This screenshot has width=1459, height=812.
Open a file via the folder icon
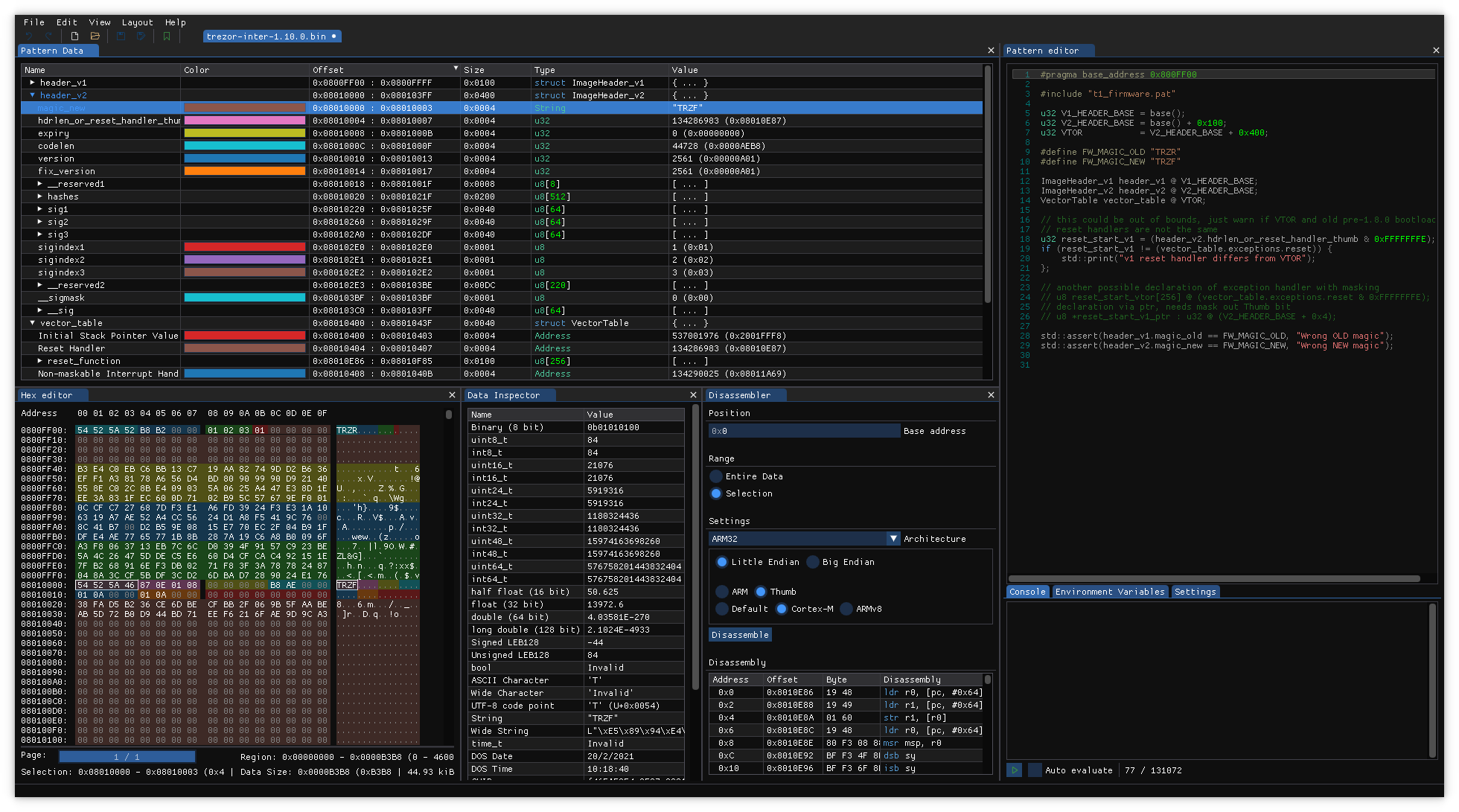click(95, 36)
